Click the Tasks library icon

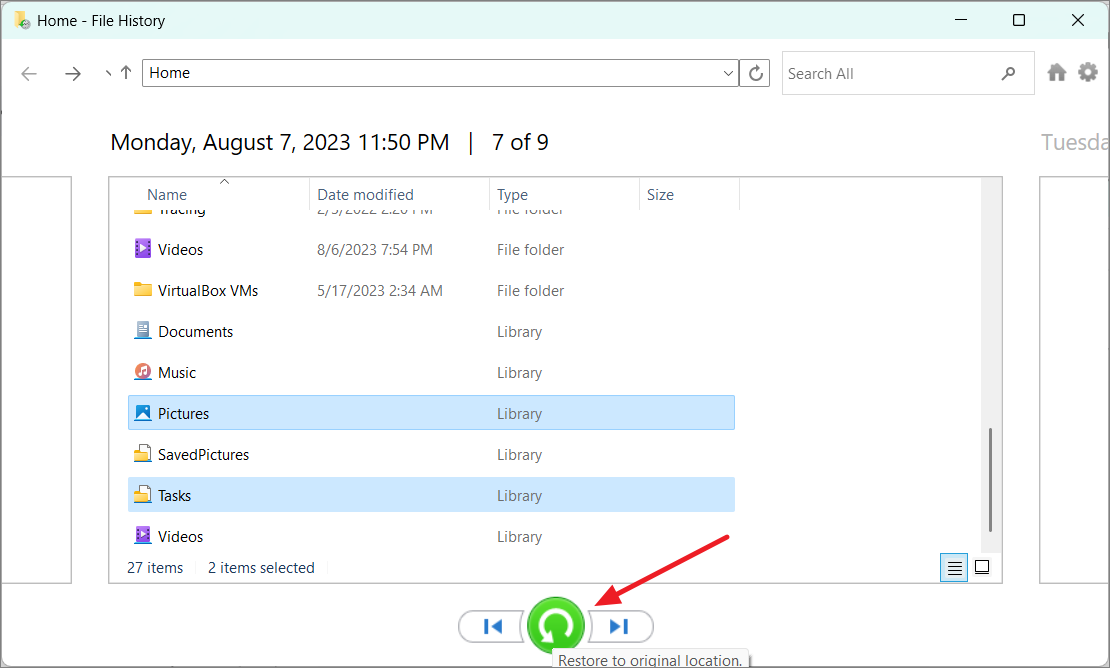pyautogui.click(x=143, y=494)
